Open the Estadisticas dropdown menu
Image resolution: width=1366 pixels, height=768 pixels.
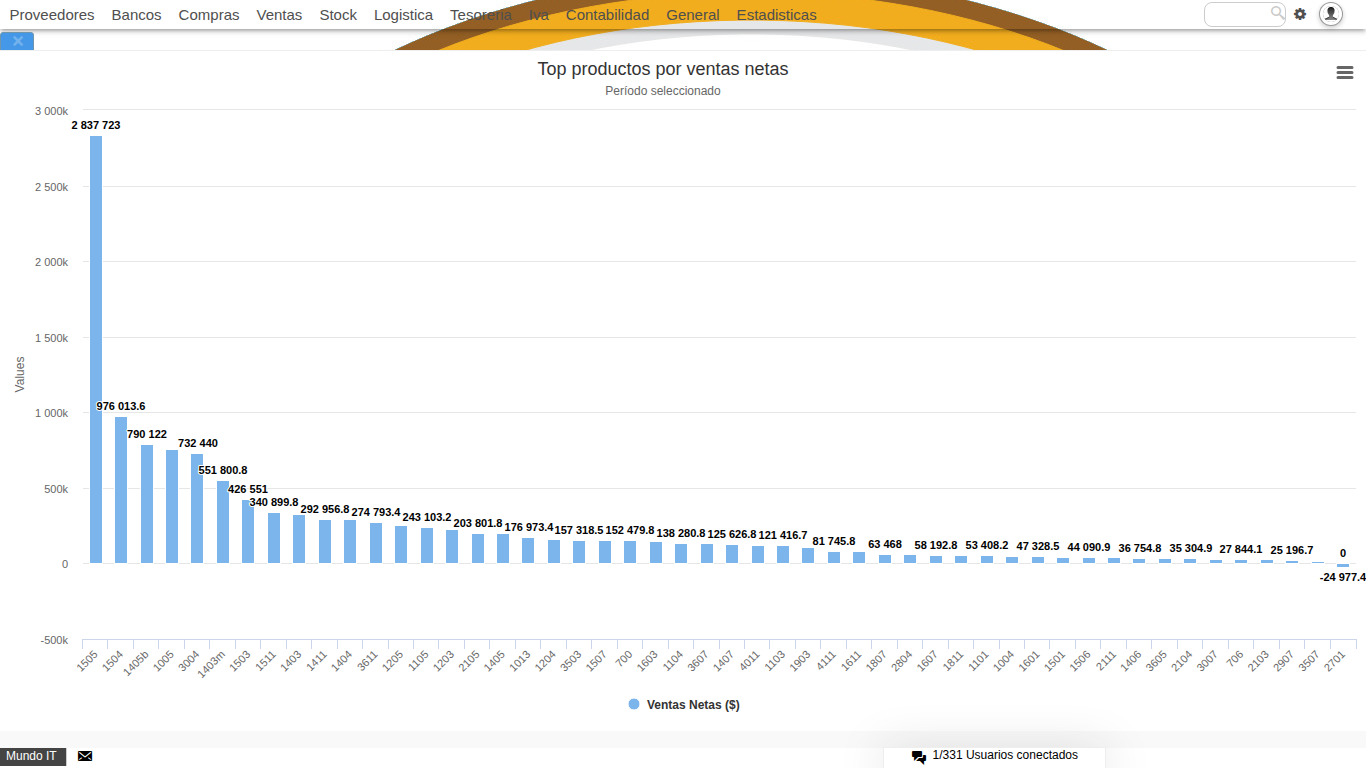[x=777, y=15]
